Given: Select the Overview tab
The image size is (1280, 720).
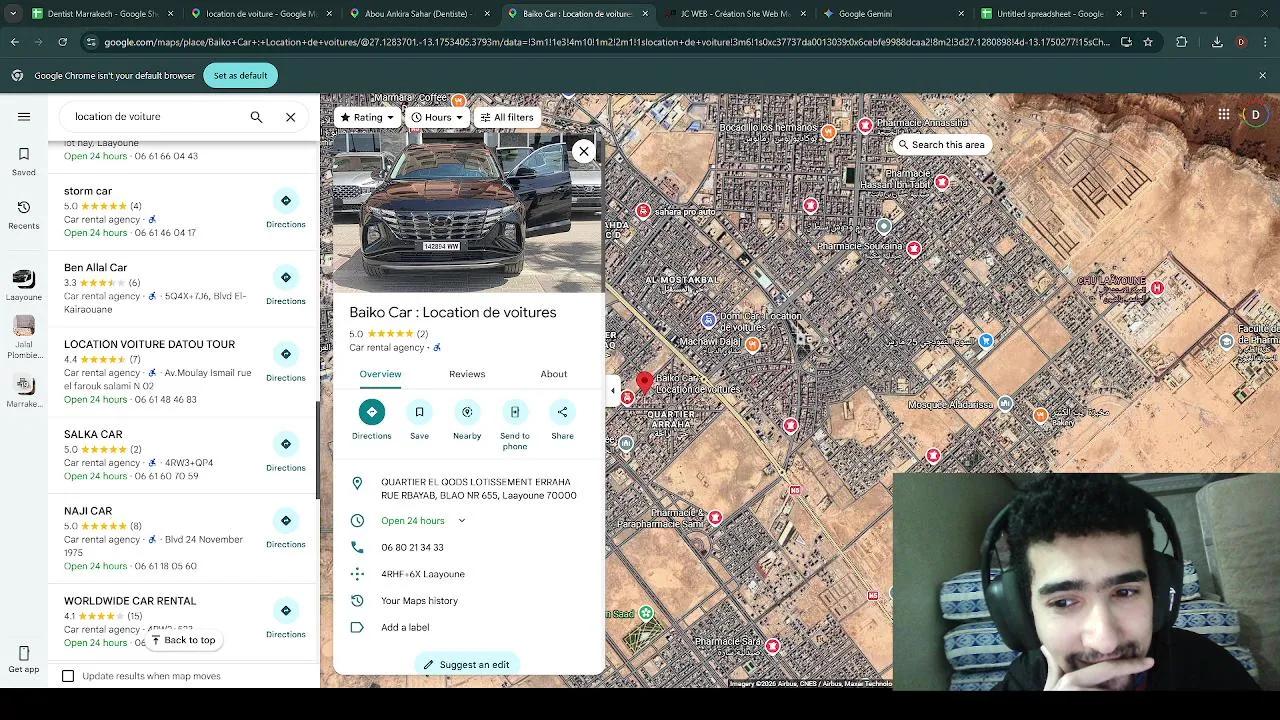Looking at the screenshot, I should pos(380,374).
